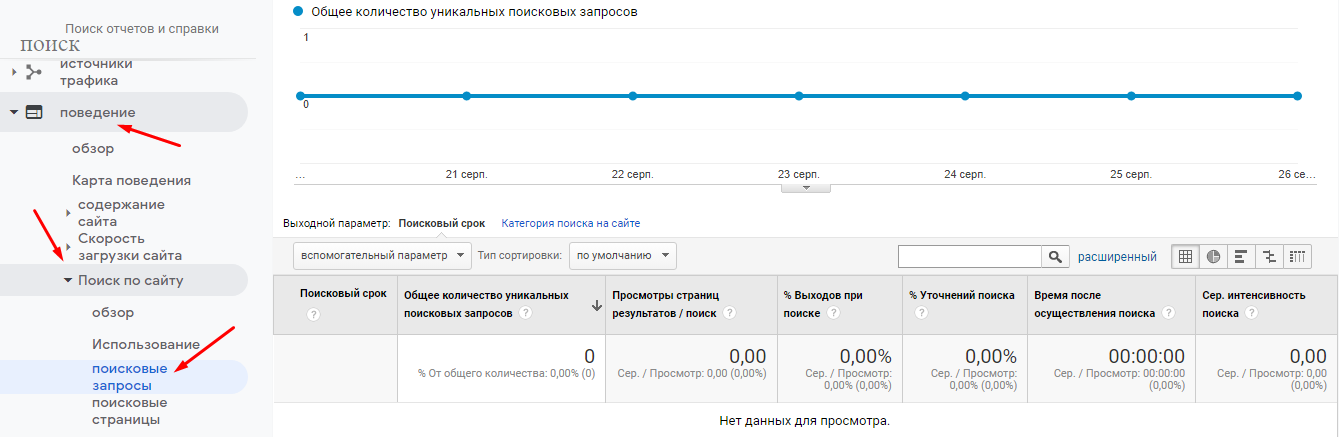Select the performance bar view icon

point(1241,256)
